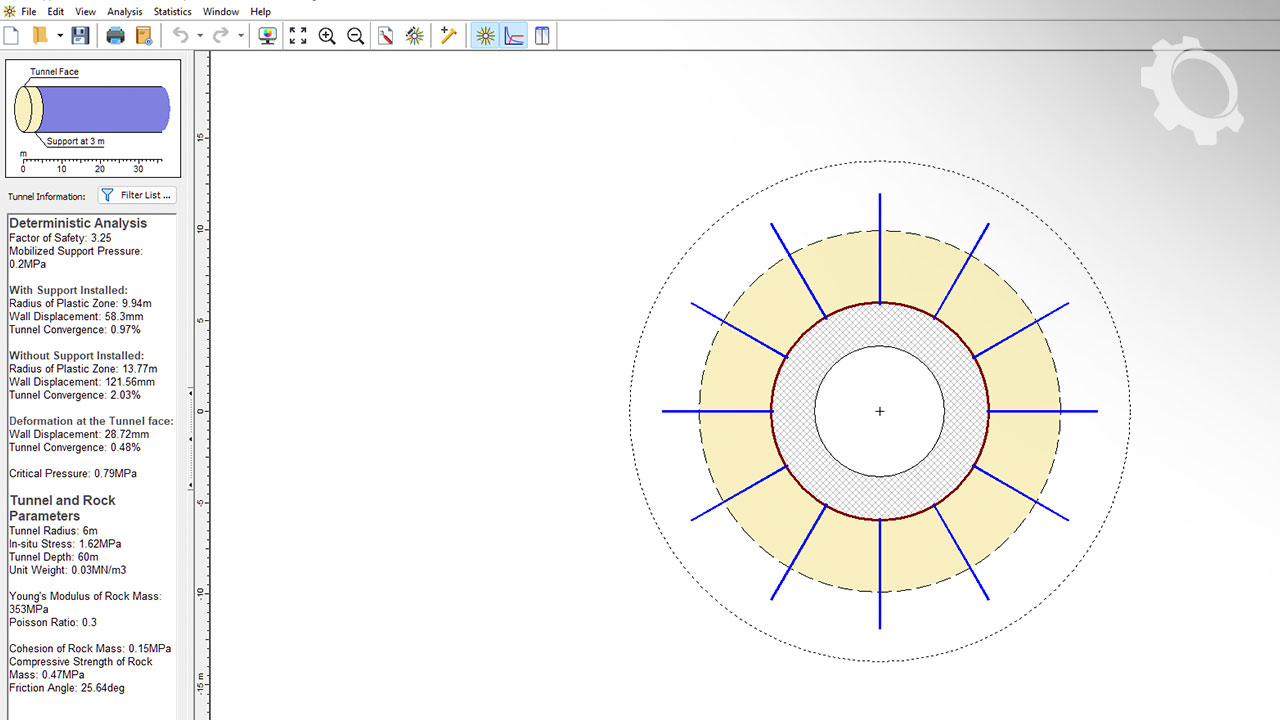The image size is (1280, 720).
Task: Print the tunnel view
Action: (x=115, y=36)
